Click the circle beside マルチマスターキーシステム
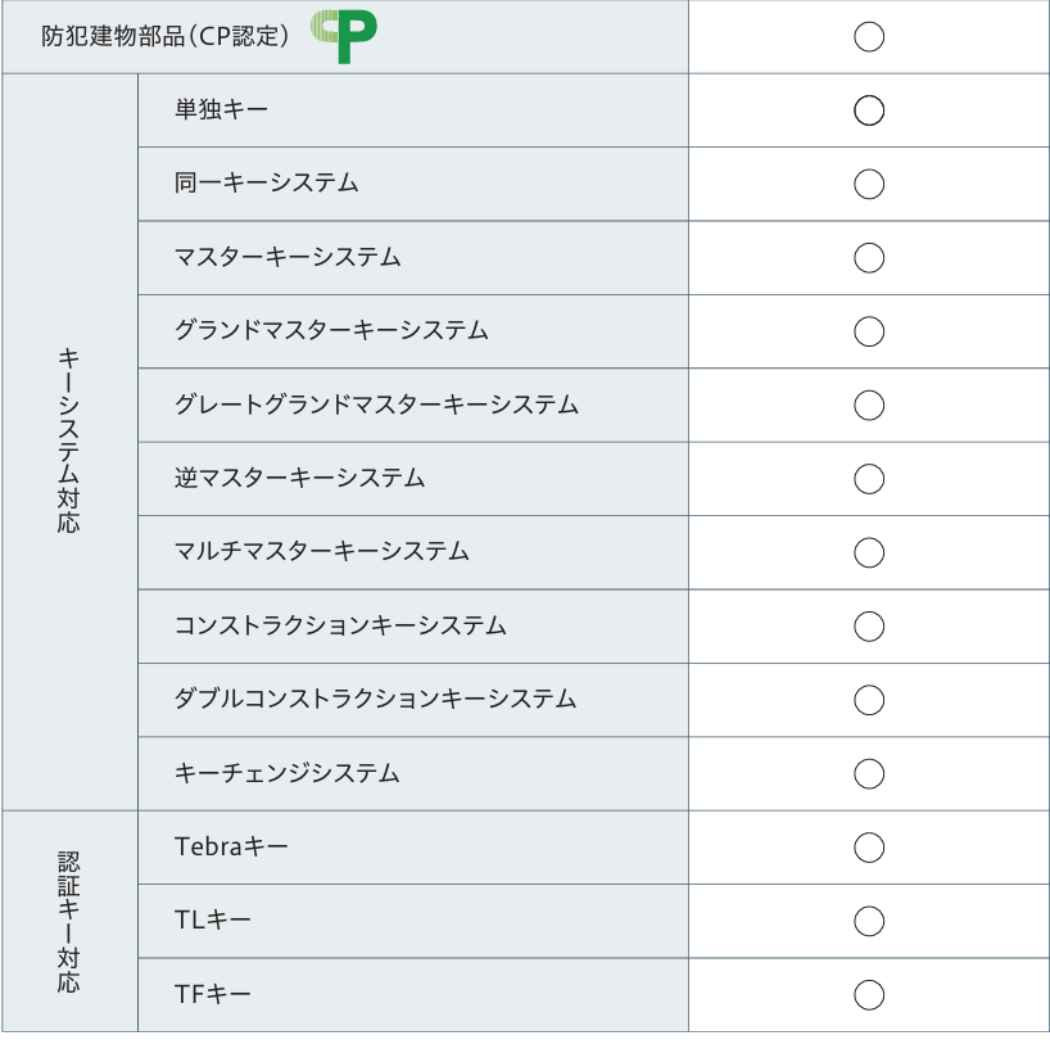 [x=870, y=552]
